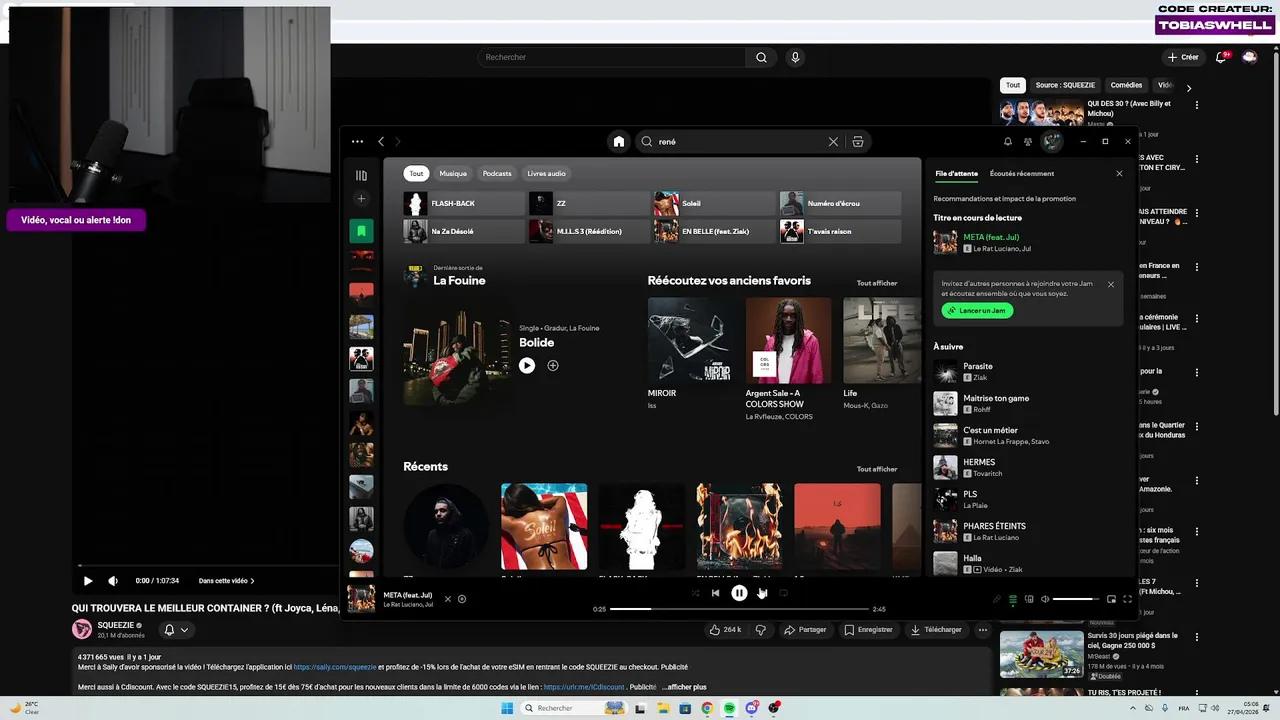Select the Tout filter chip in Spotify
The image size is (1280, 720).
[x=416, y=174]
